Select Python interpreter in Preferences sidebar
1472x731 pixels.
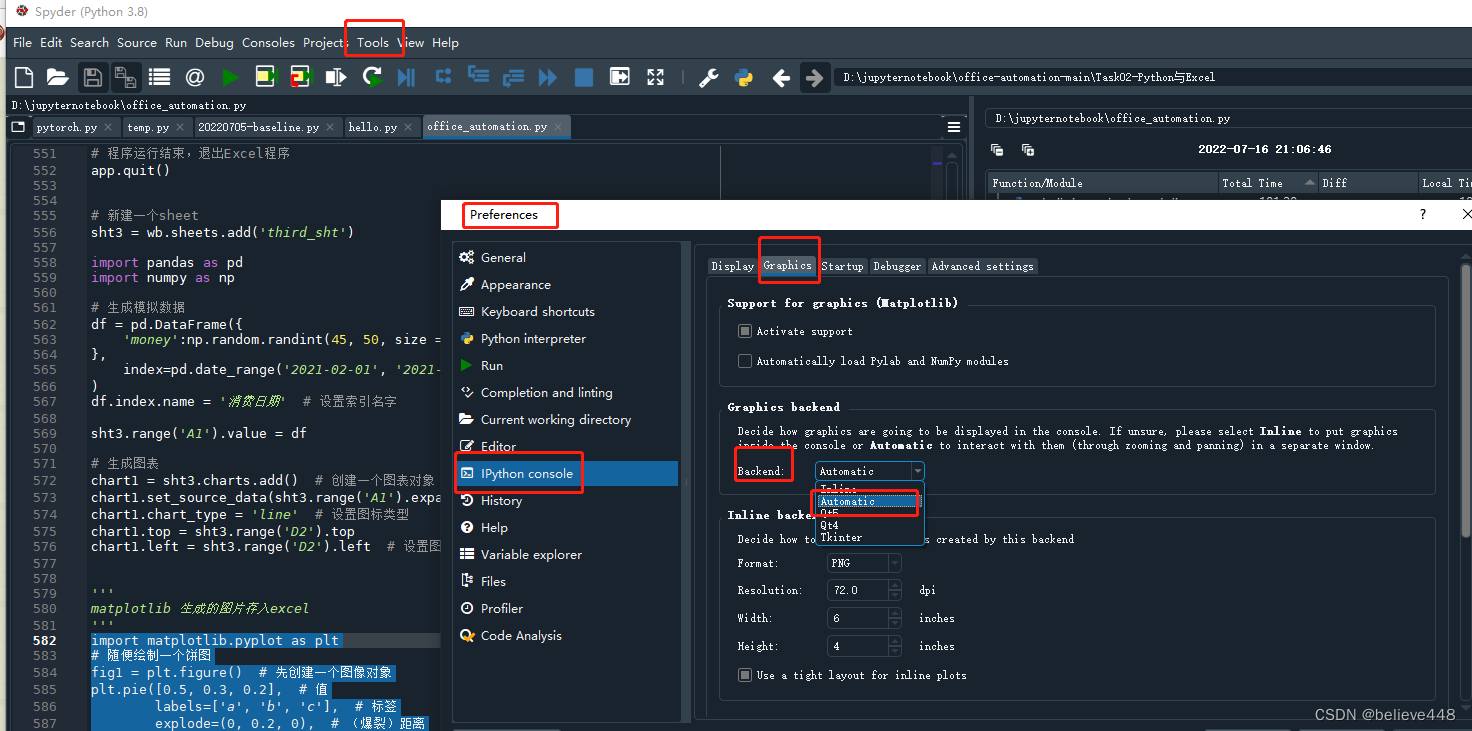point(565,339)
